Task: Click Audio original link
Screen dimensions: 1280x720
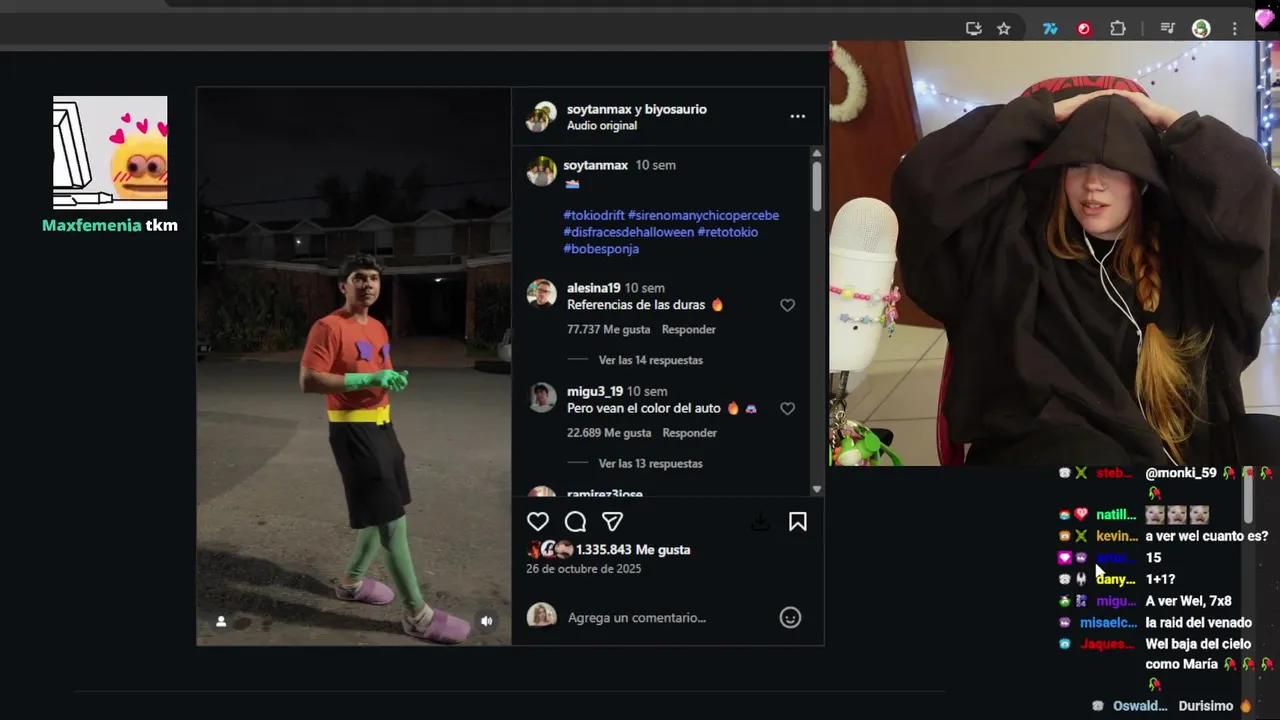Action: coord(602,126)
